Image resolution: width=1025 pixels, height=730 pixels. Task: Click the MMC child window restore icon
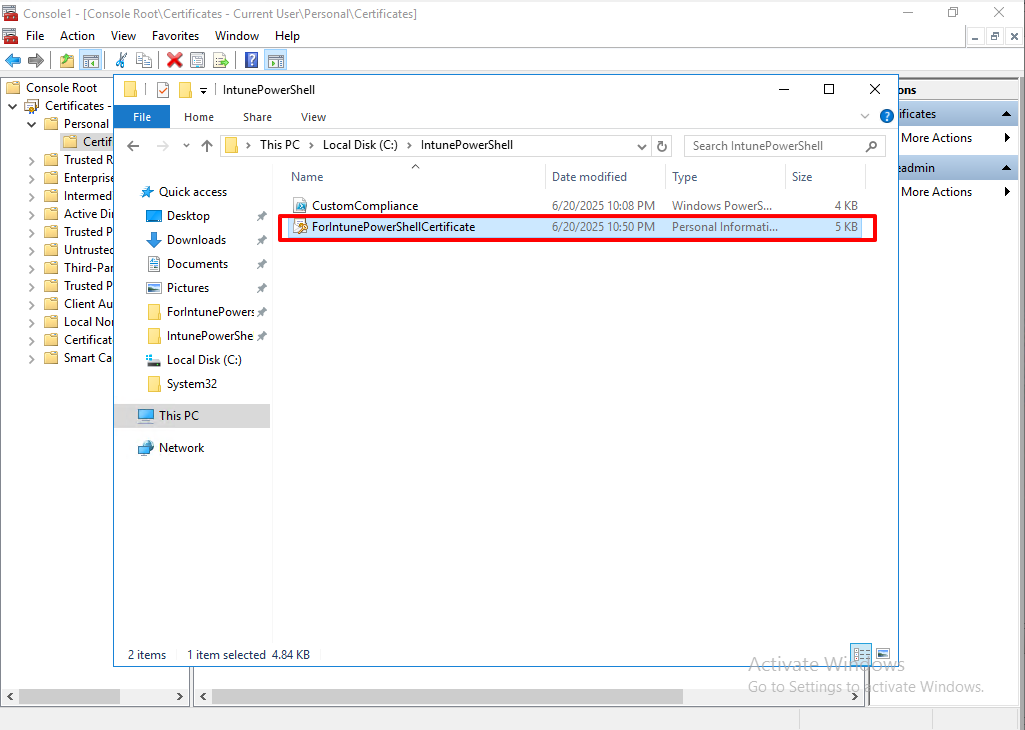click(995, 37)
